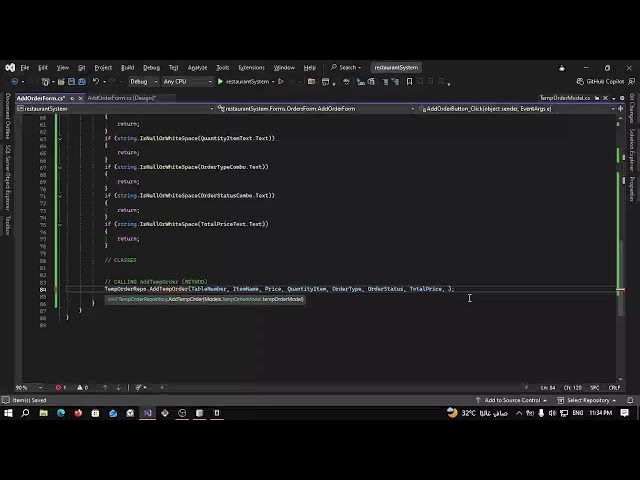The width and height of the screenshot is (640, 480).
Task: Open the File menu
Action: [x=25, y=67]
